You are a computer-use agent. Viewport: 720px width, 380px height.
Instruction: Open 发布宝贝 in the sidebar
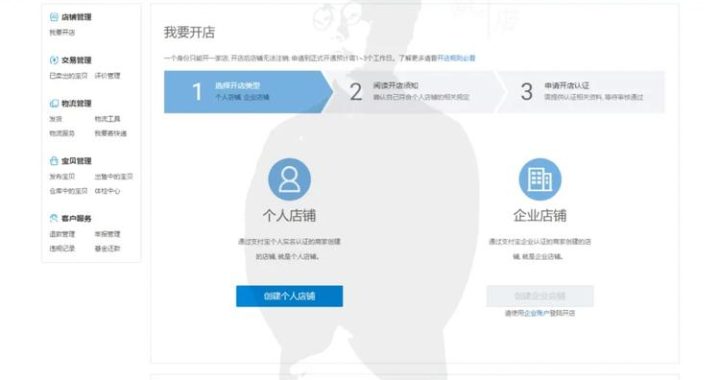point(62,176)
